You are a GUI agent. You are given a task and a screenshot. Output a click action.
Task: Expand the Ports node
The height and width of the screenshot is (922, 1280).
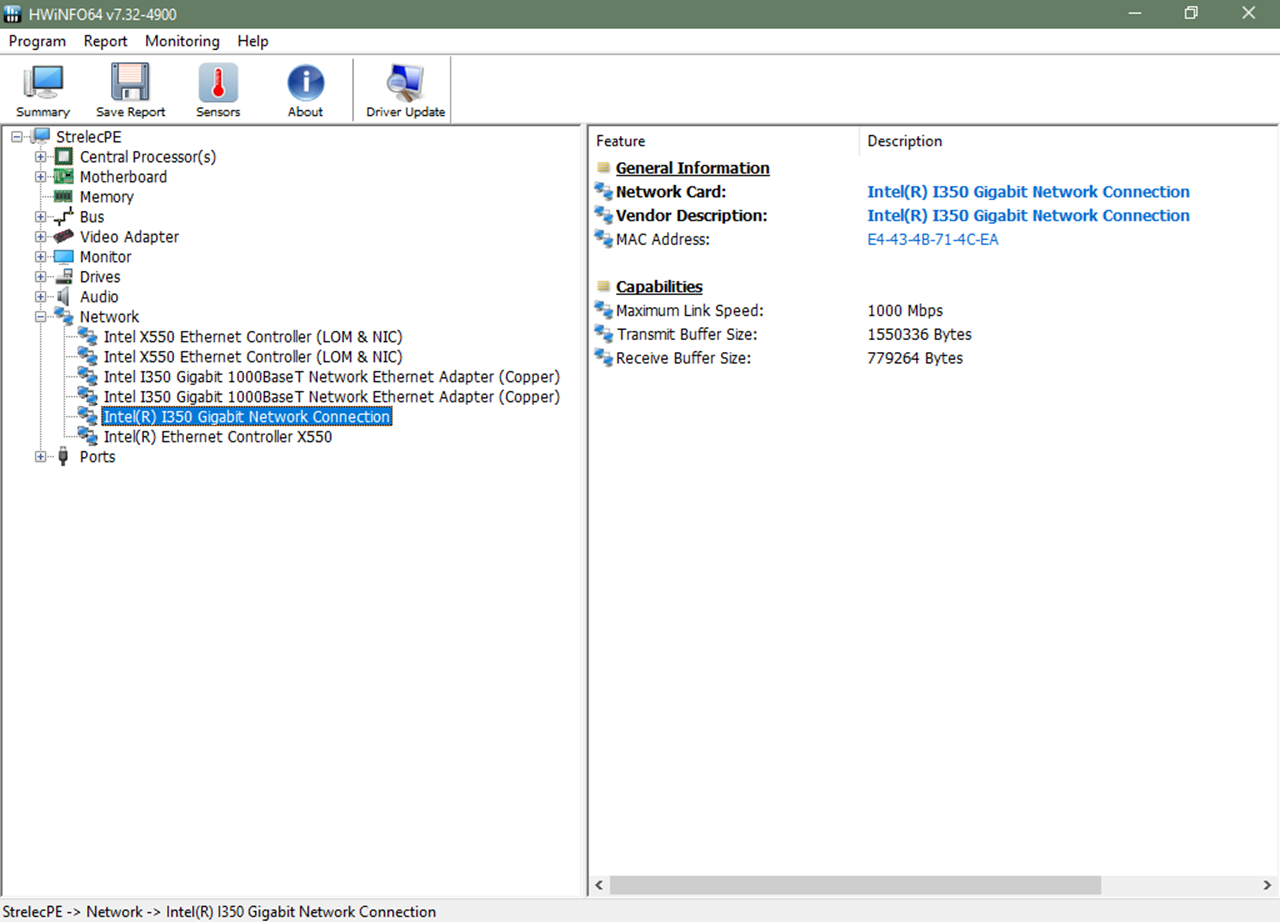tap(40, 457)
